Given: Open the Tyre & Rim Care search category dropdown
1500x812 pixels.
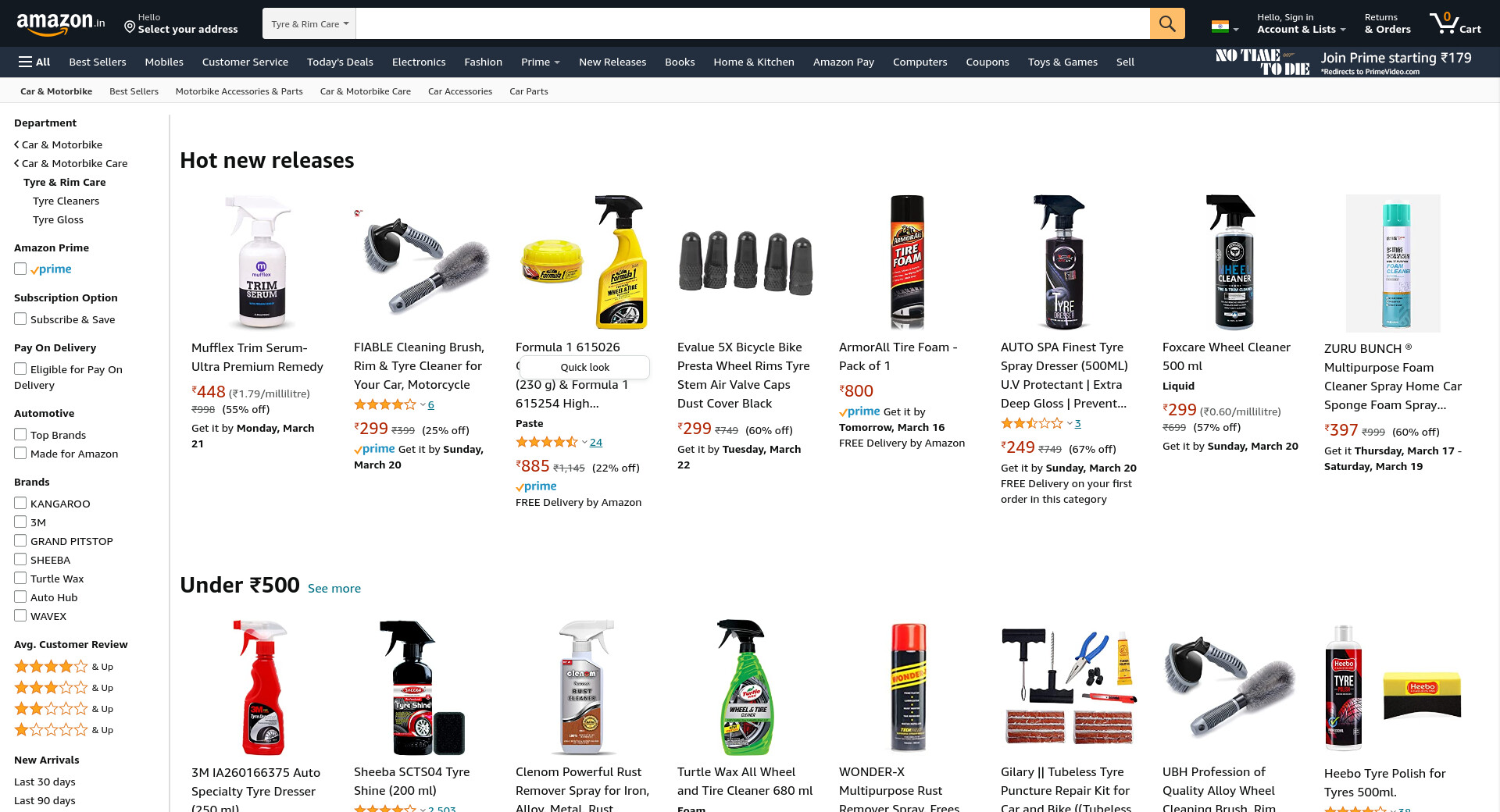Looking at the screenshot, I should [x=309, y=23].
